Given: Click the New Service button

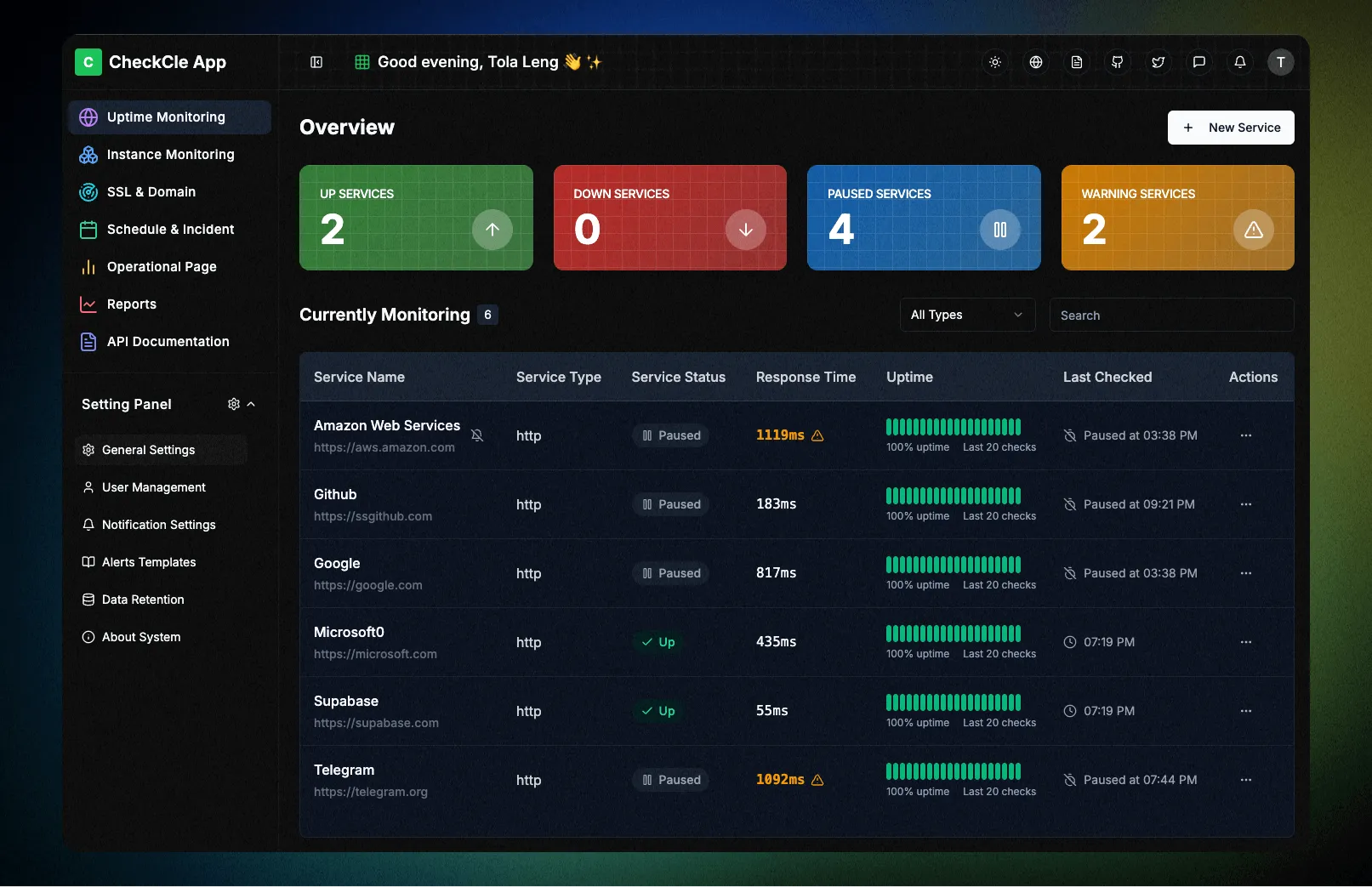Looking at the screenshot, I should coord(1231,128).
